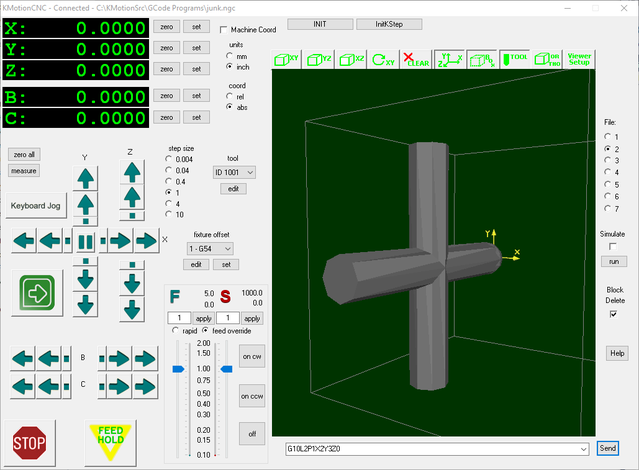The height and width of the screenshot is (470, 639).
Task: Open the tool ID 1001 dropdown
Action: coord(235,172)
